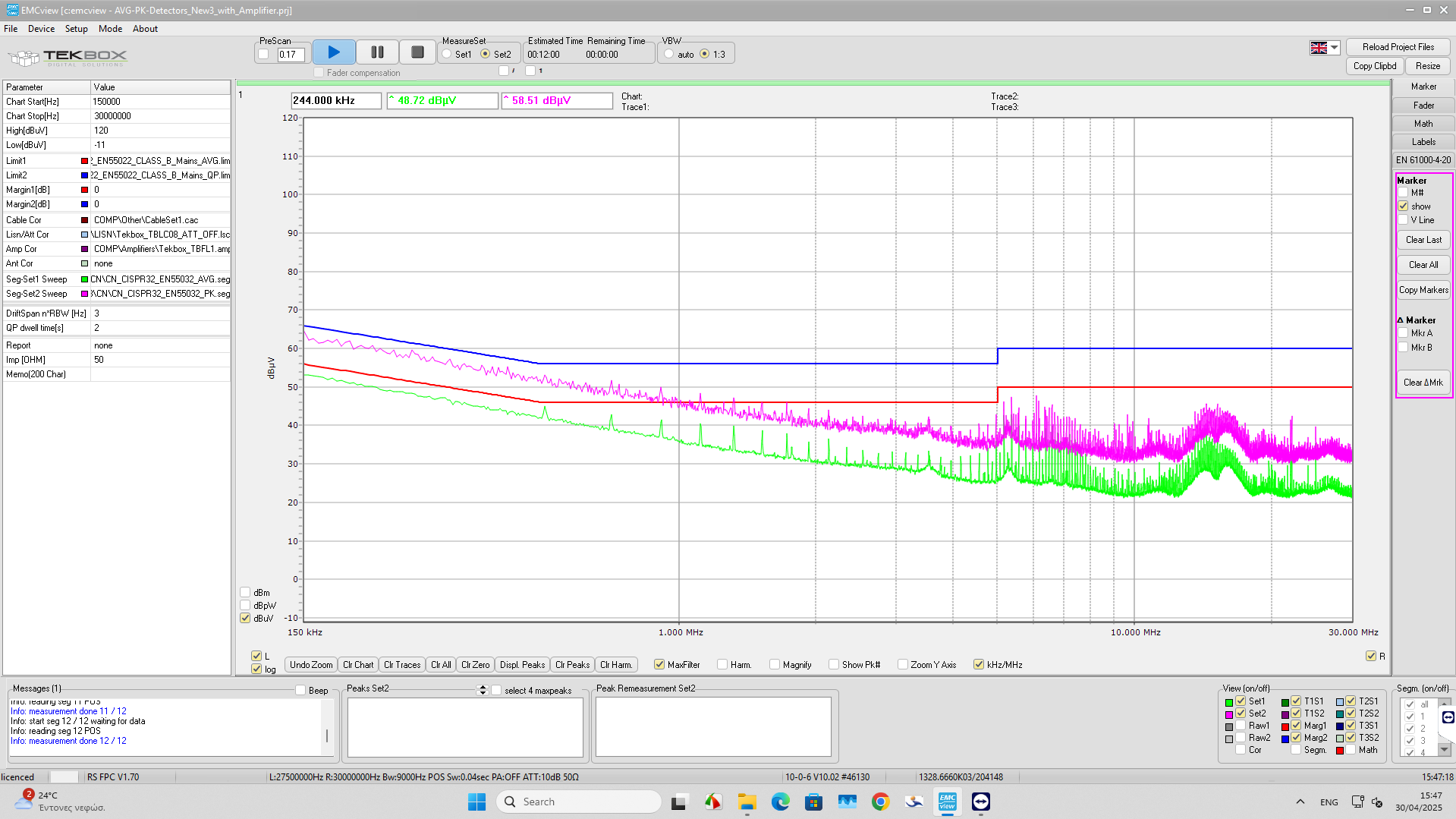Click the TeamViewer side panel icon

pos(1448,717)
